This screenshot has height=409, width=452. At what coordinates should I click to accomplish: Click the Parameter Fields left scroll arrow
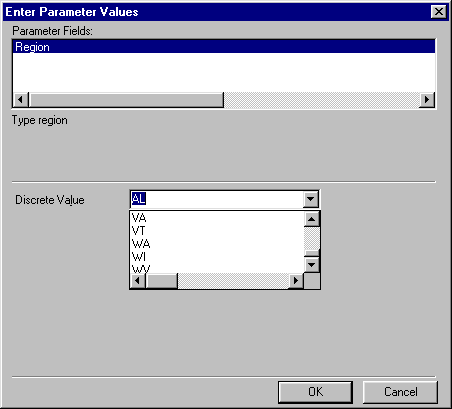[x=21, y=99]
